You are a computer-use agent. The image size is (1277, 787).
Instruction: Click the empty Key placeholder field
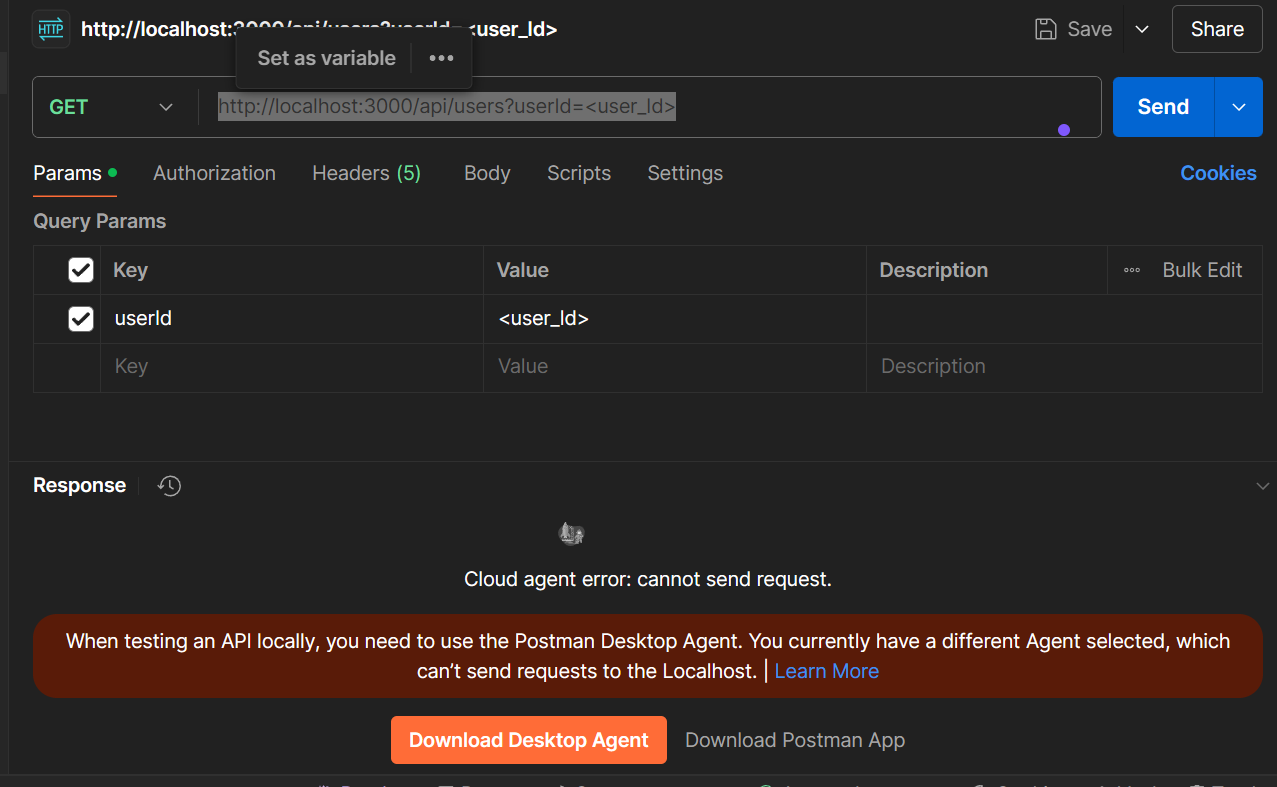pyautogui.click(x=292, y=367)
